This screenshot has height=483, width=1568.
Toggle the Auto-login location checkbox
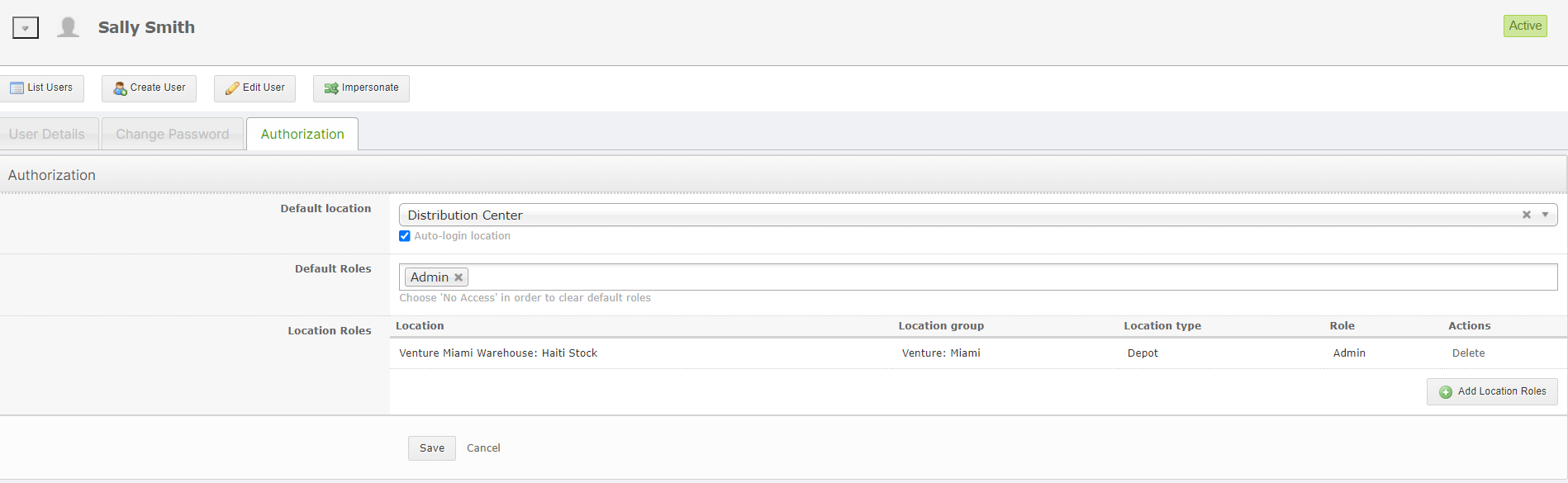click(405, 236)
